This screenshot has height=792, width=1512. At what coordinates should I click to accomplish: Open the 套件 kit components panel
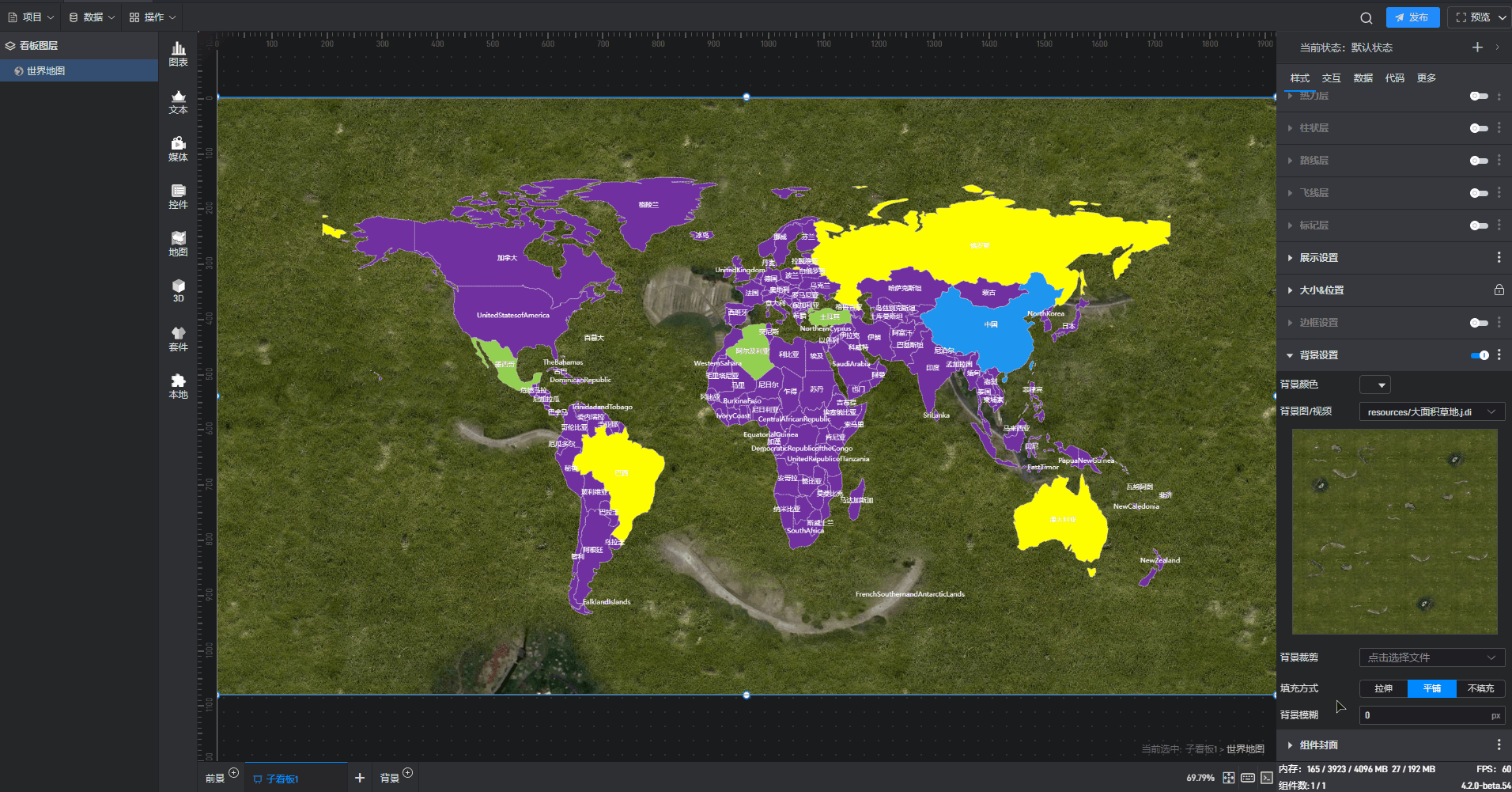coord(178,339)
